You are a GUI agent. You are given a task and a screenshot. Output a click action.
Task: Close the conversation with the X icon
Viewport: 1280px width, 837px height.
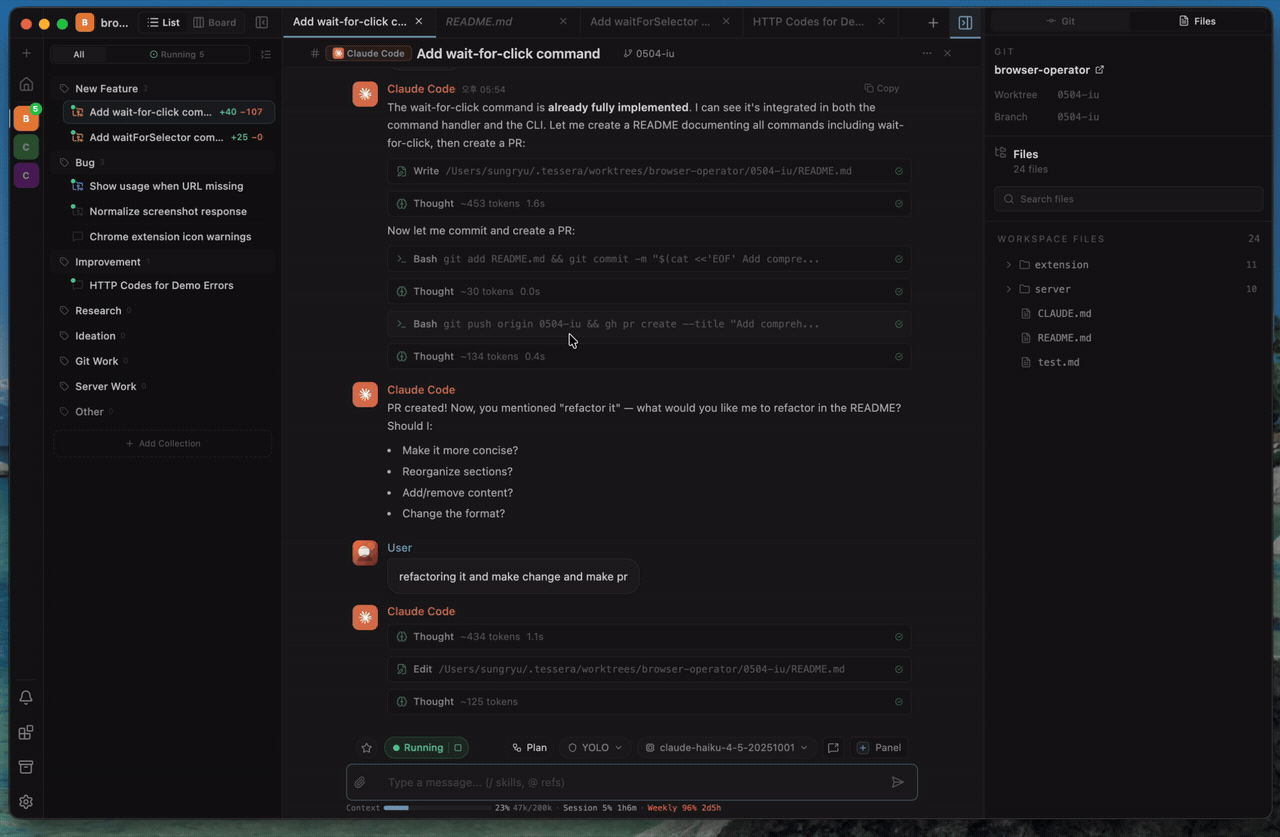pos(948,53)
